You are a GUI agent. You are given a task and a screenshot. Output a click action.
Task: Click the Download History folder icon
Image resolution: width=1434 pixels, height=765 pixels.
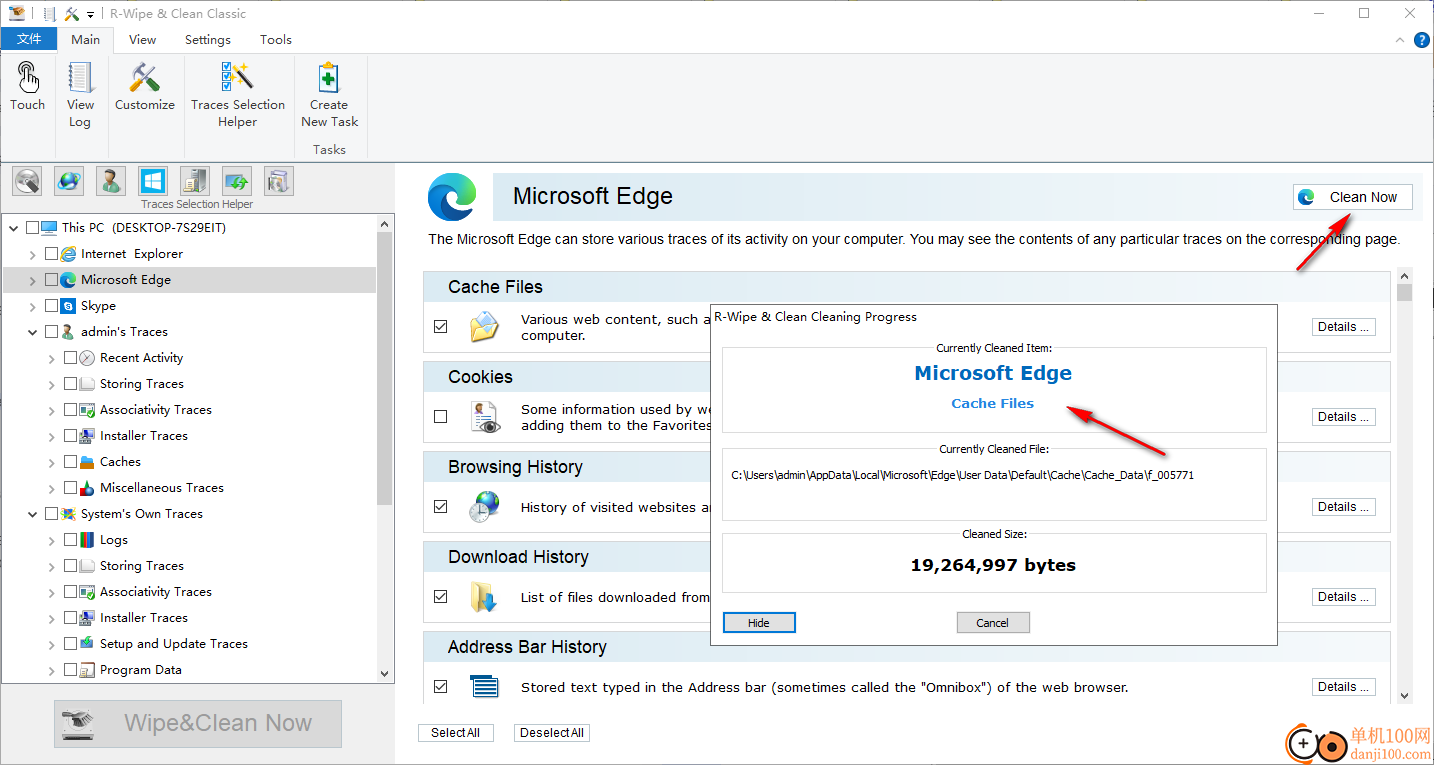tap(485, 597)
